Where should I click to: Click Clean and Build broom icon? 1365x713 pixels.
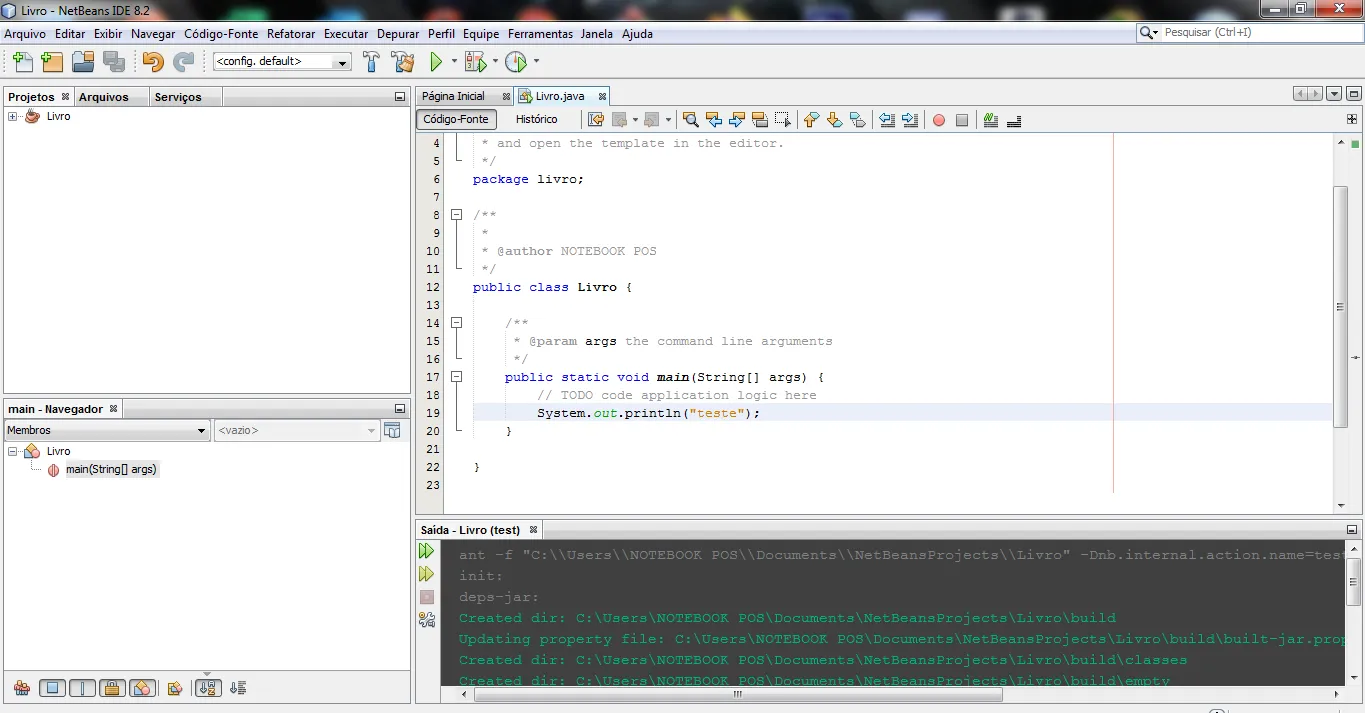pos(403,62)
